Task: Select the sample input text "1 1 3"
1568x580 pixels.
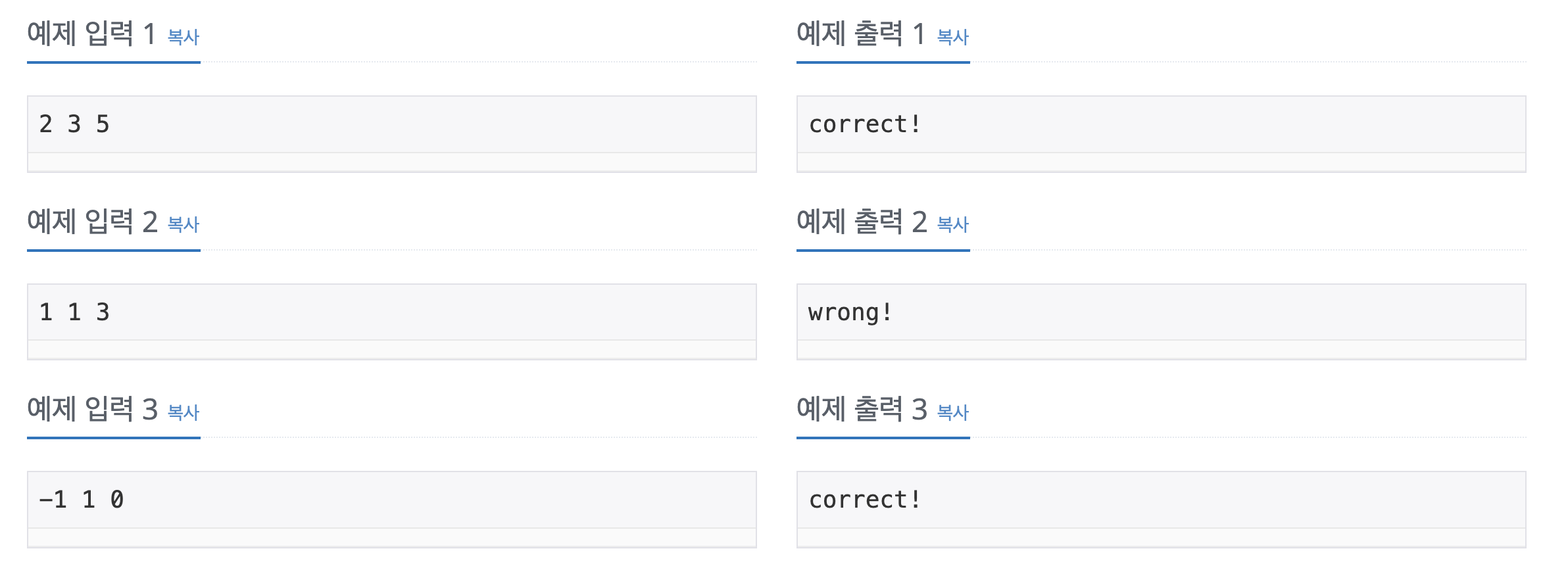Action: coord(74,312)
